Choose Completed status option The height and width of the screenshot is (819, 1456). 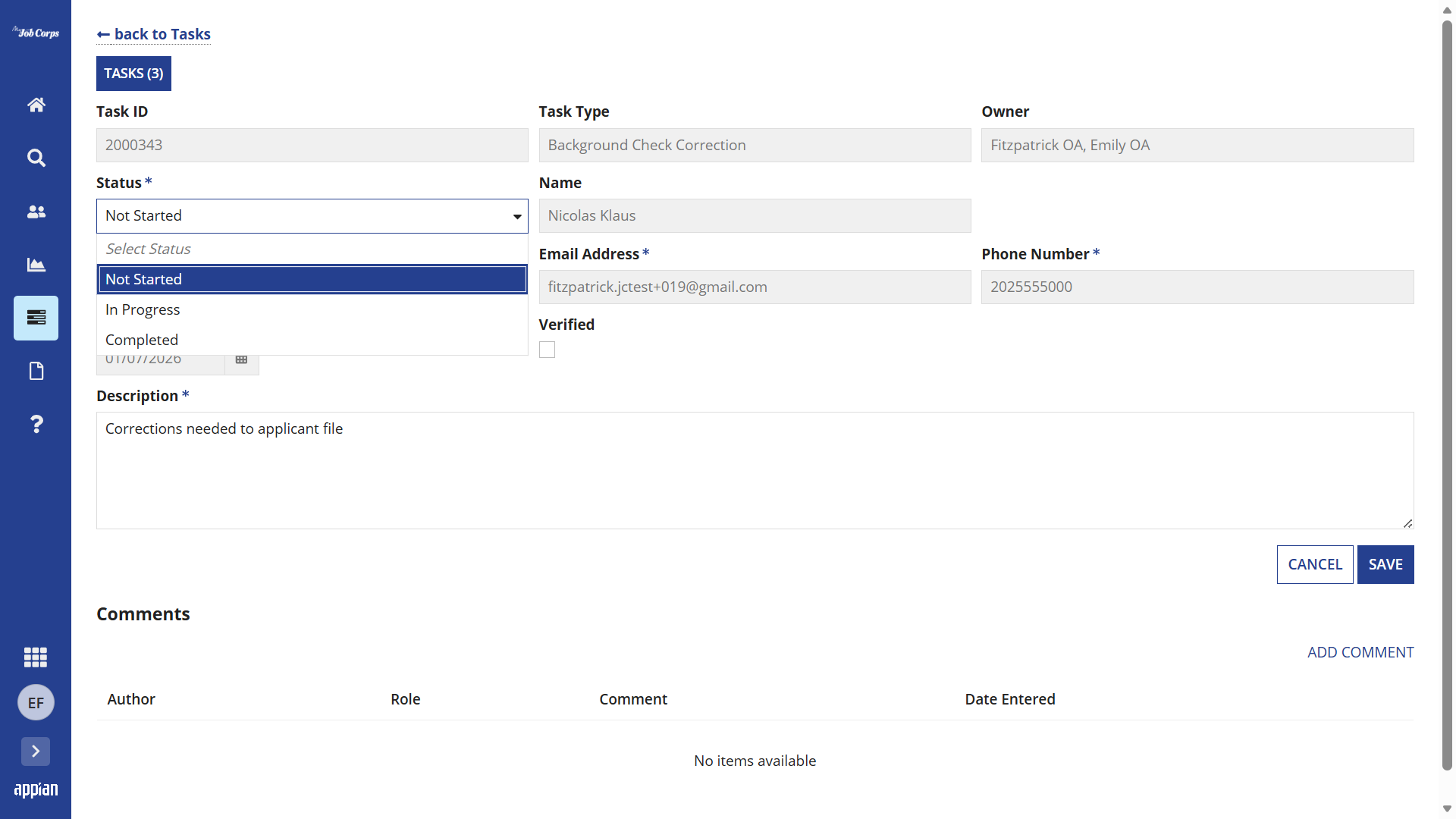[x=312, y=340]
